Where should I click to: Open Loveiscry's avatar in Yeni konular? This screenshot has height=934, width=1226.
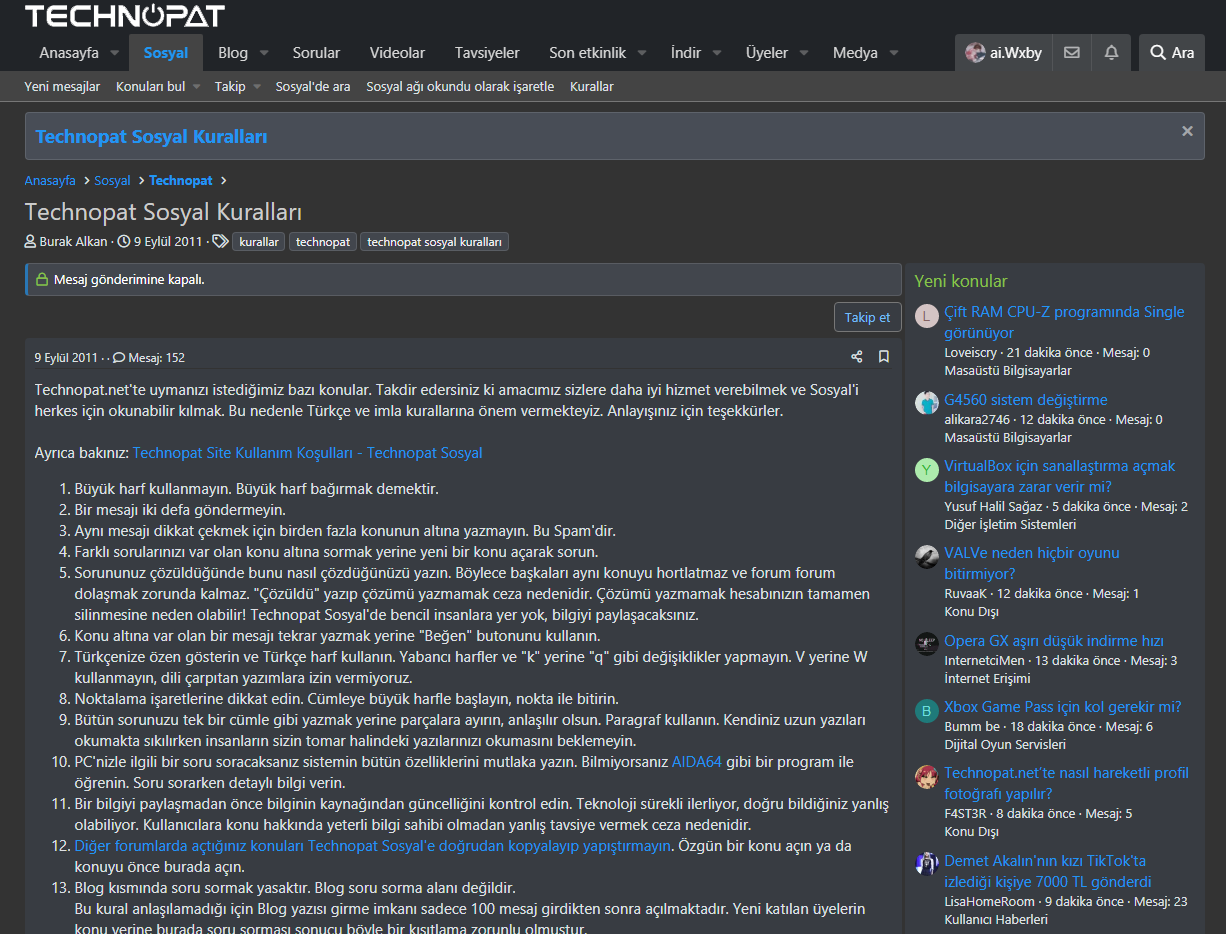927,316
